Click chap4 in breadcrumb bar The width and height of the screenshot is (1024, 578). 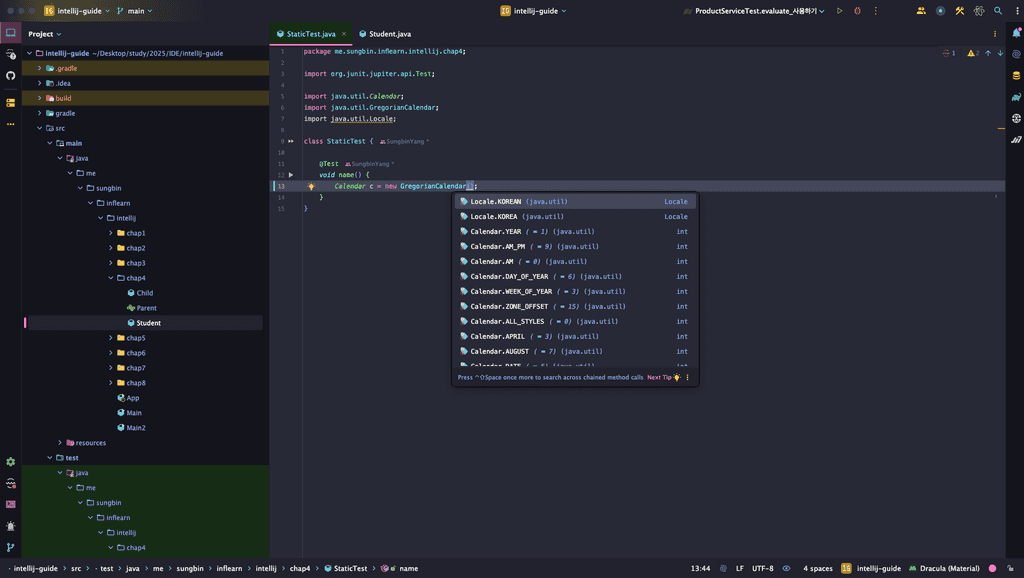[x=300, y=568]
